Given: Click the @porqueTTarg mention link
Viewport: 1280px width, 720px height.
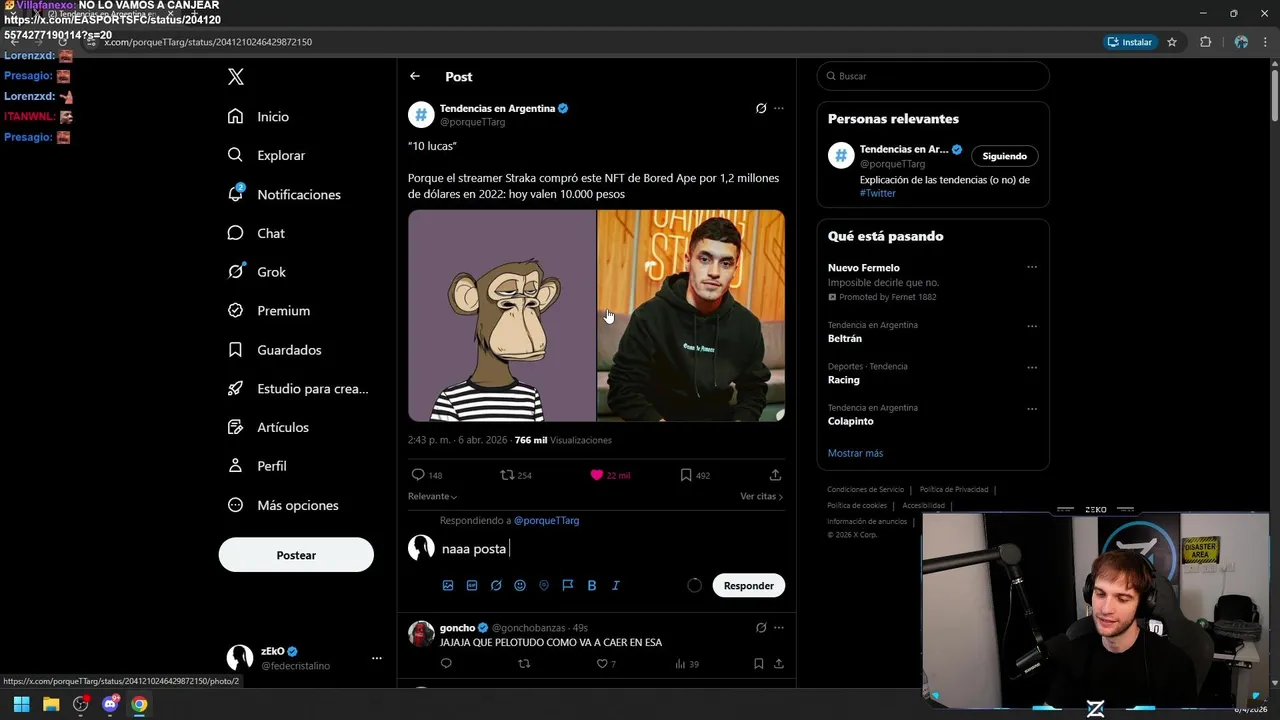Looking at the screenshot, I should 546,520.
